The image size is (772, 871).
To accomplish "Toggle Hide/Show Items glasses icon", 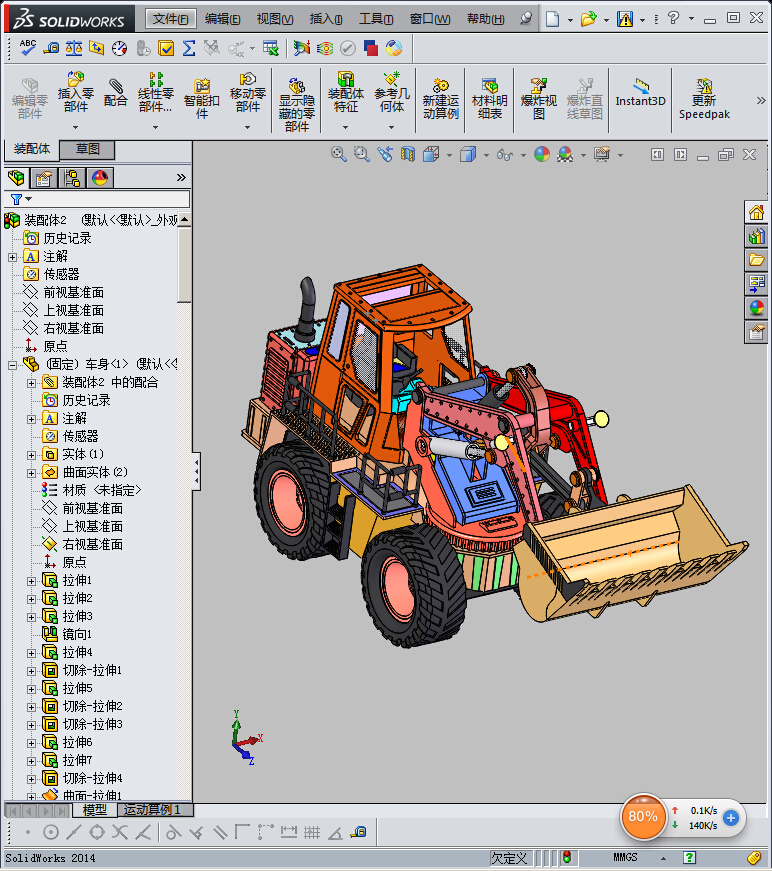I will click(504, 154).
